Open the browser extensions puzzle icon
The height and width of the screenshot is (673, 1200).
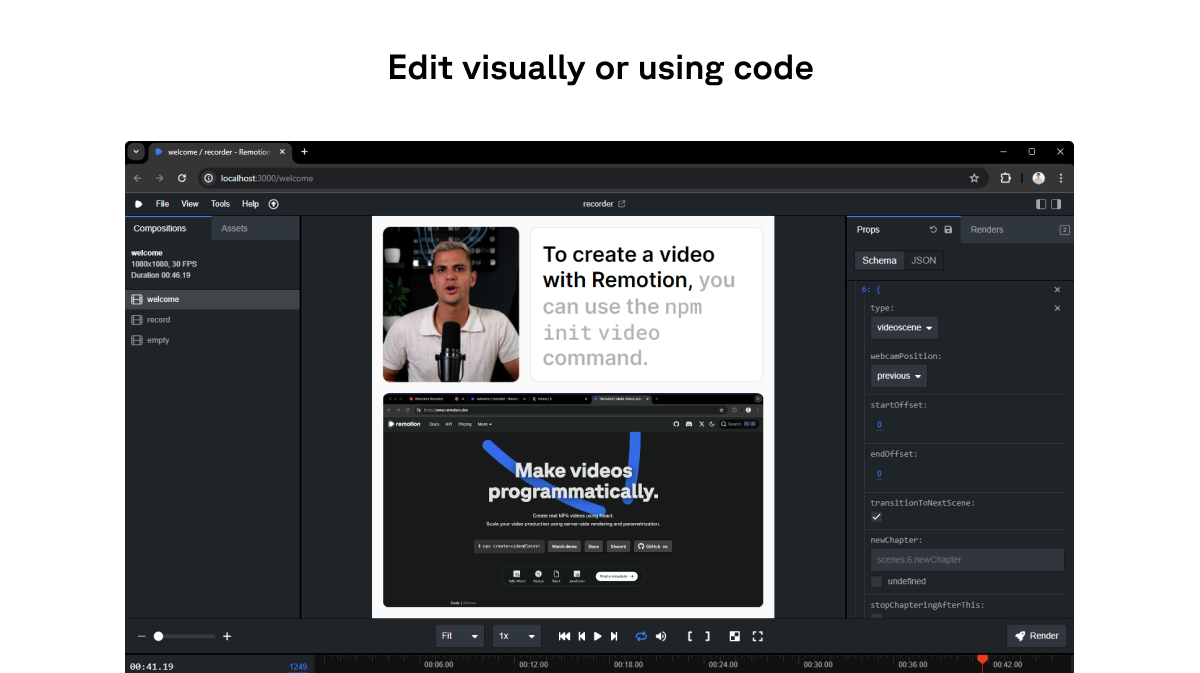[1006, 178]
